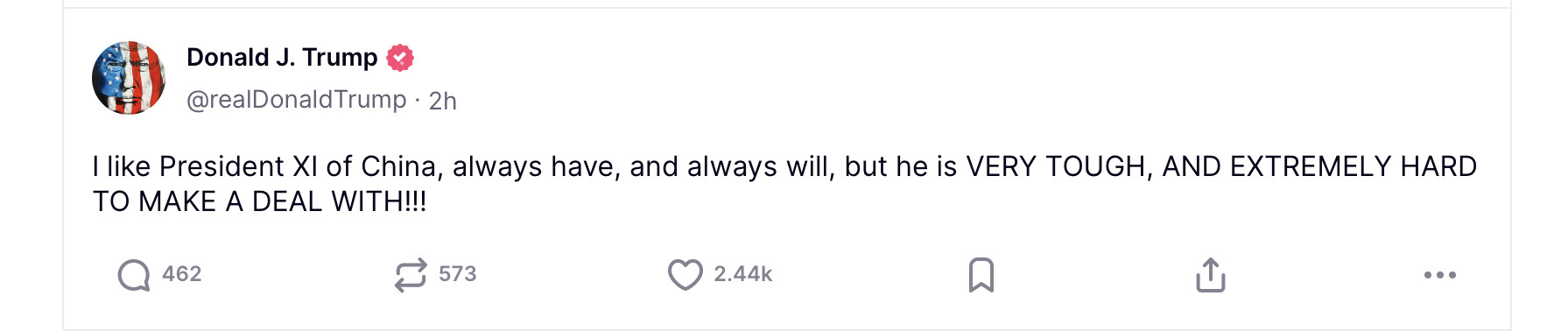Open the @realDonaldTrump handle link
Viewport: 1568px width, 331px height.
click(297, 100)
